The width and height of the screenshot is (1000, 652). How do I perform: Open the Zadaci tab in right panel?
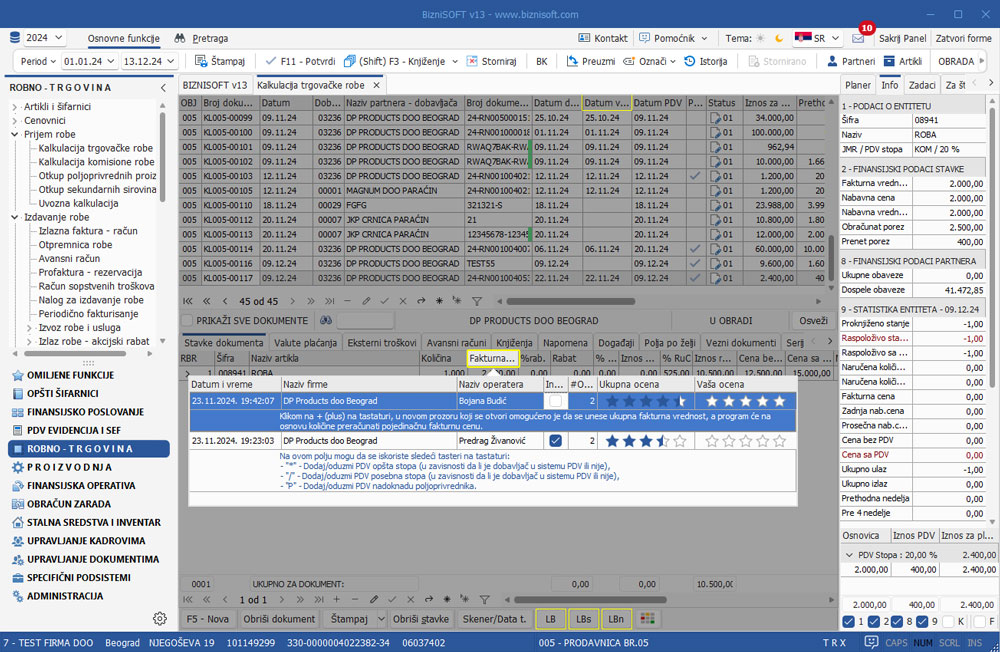click(x=922, y=85)
